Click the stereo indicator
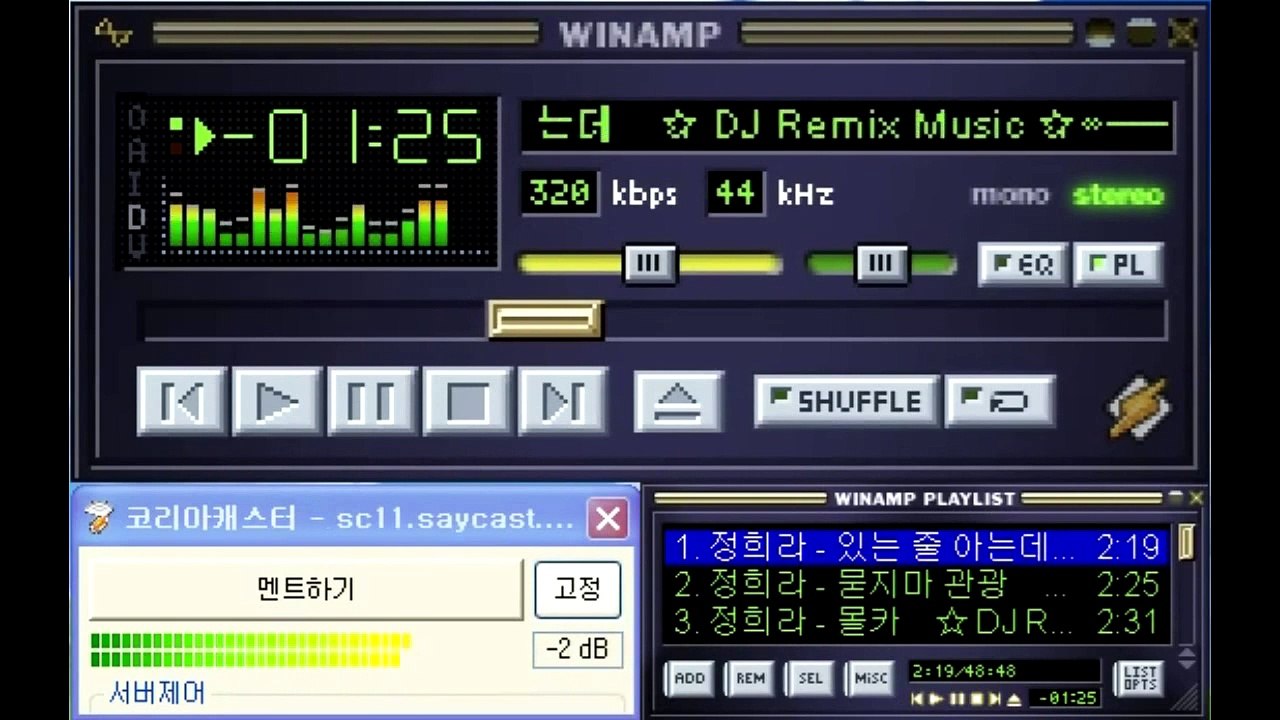 pos(1118,194)
